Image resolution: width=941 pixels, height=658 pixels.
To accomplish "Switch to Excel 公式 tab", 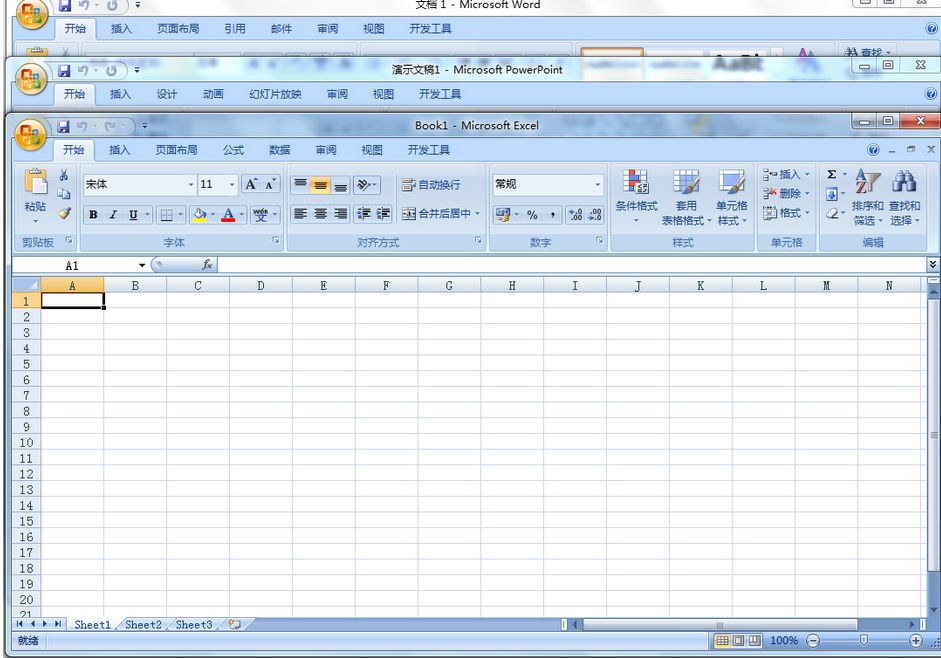I will point(233,150).
